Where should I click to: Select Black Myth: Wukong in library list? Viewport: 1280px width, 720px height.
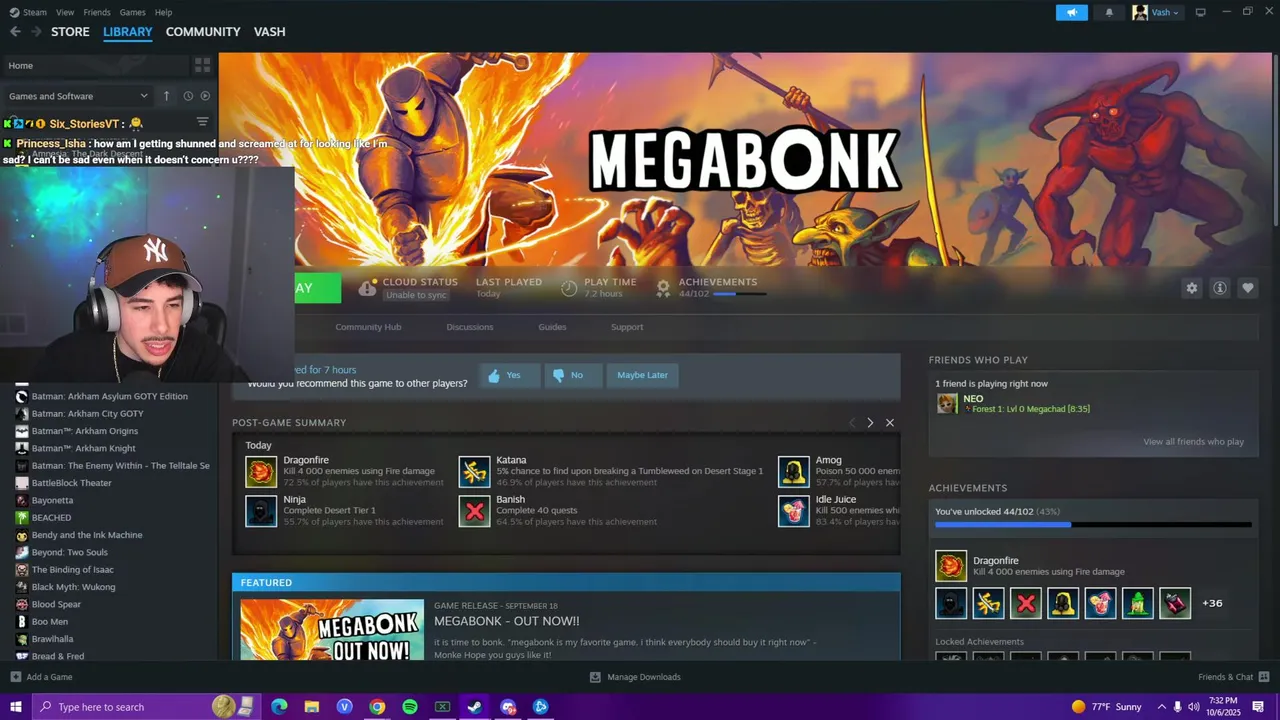(73, 587)
